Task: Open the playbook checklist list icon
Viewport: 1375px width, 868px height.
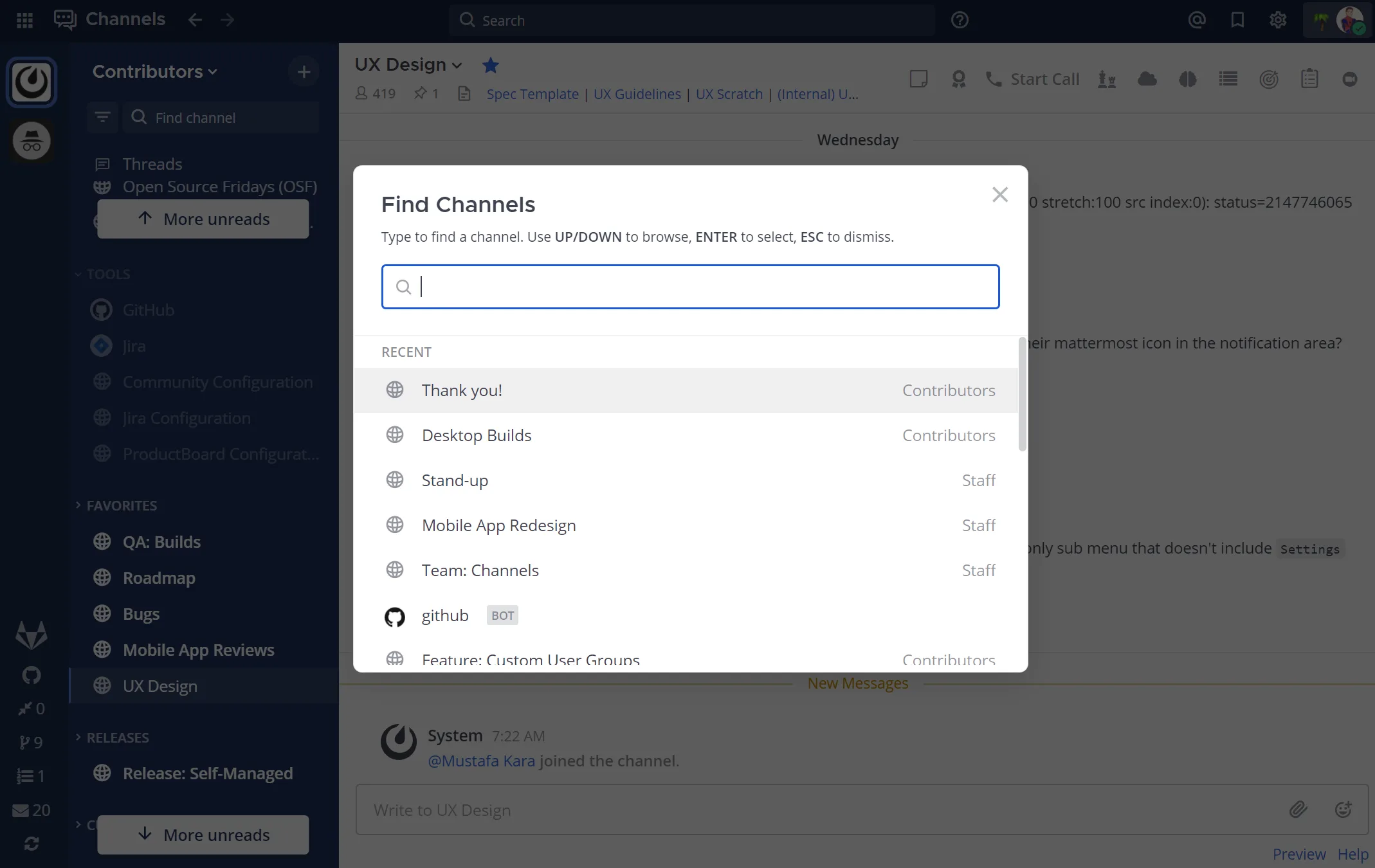Action: point(1228,79)
